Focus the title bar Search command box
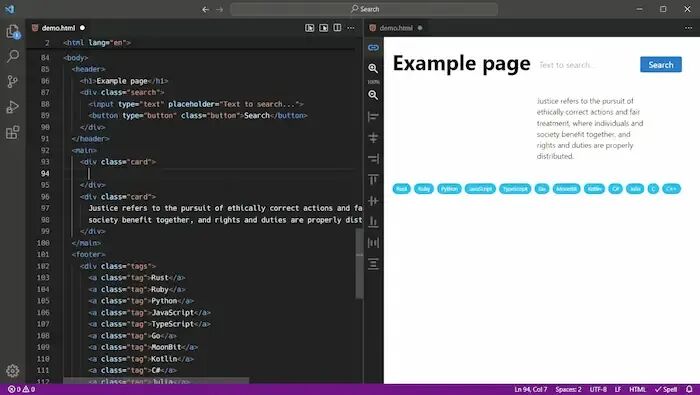Image resolution: width=700 pixels, height=395 pixels. (x=364, y=9)
